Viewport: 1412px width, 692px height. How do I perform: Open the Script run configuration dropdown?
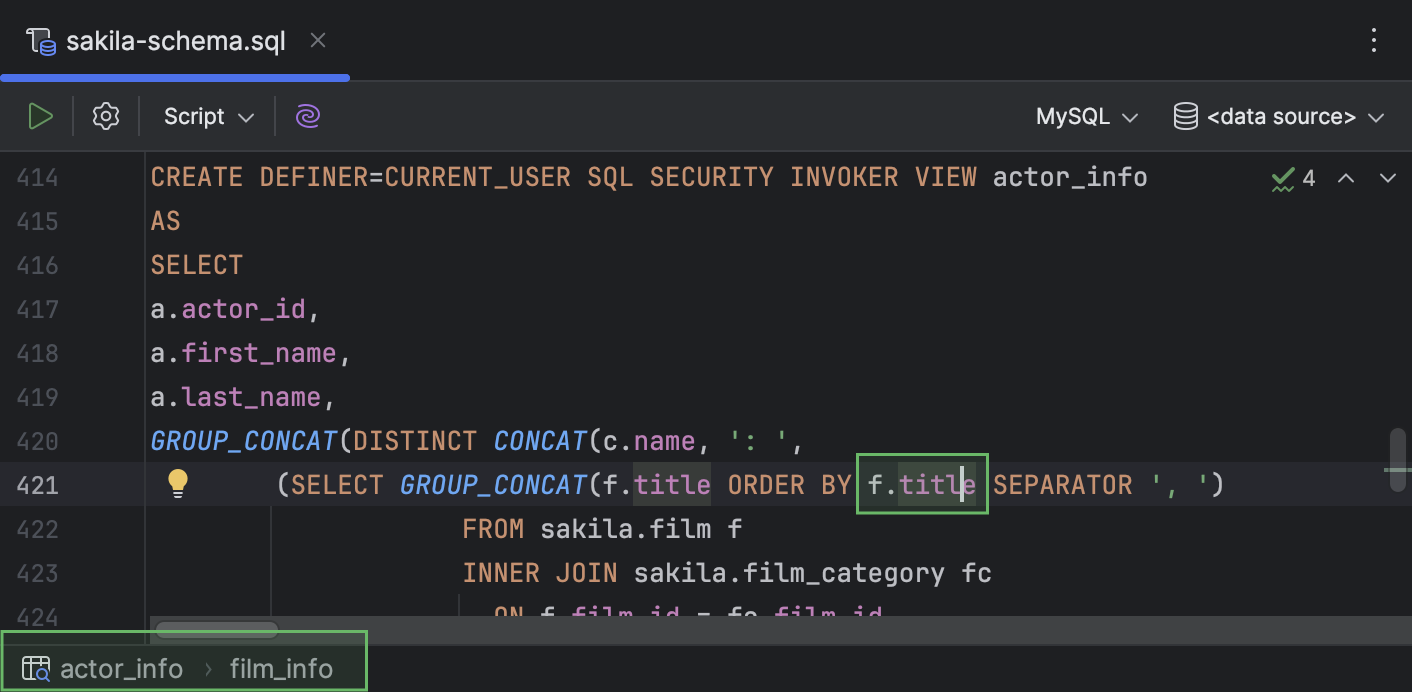[x=206, y=115]
